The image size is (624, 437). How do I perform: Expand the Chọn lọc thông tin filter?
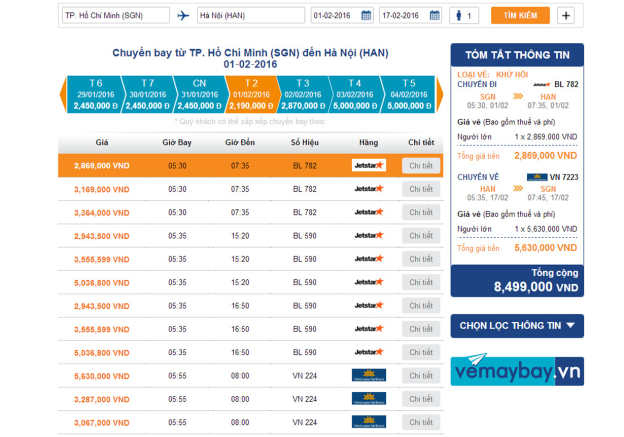click(515, 325)
